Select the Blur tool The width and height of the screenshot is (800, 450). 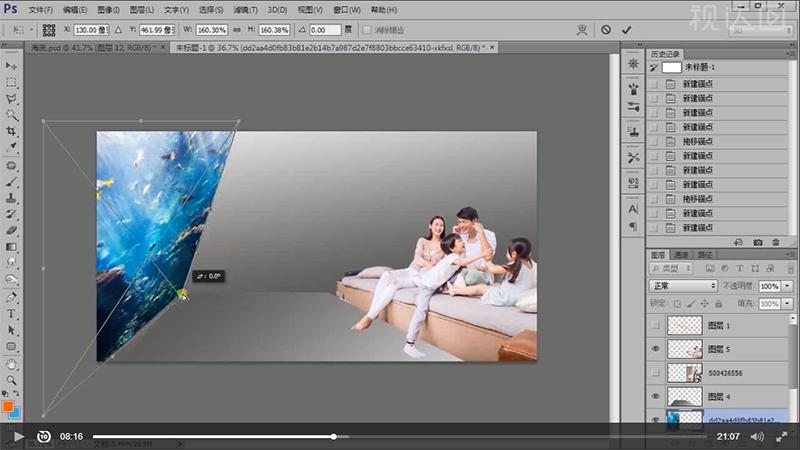tap(11, 263)
